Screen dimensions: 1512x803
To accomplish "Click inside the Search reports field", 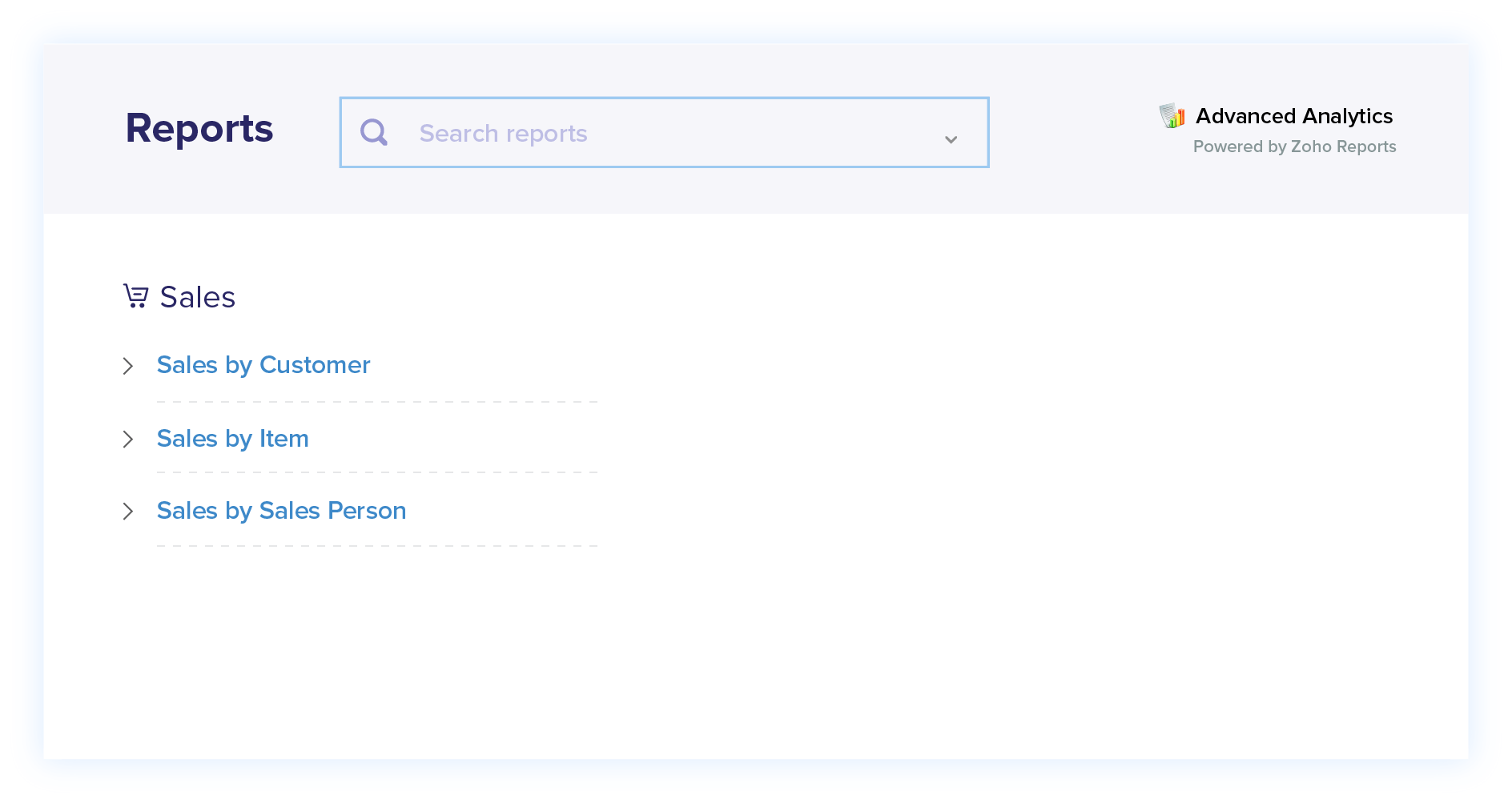I will point(641,133).
